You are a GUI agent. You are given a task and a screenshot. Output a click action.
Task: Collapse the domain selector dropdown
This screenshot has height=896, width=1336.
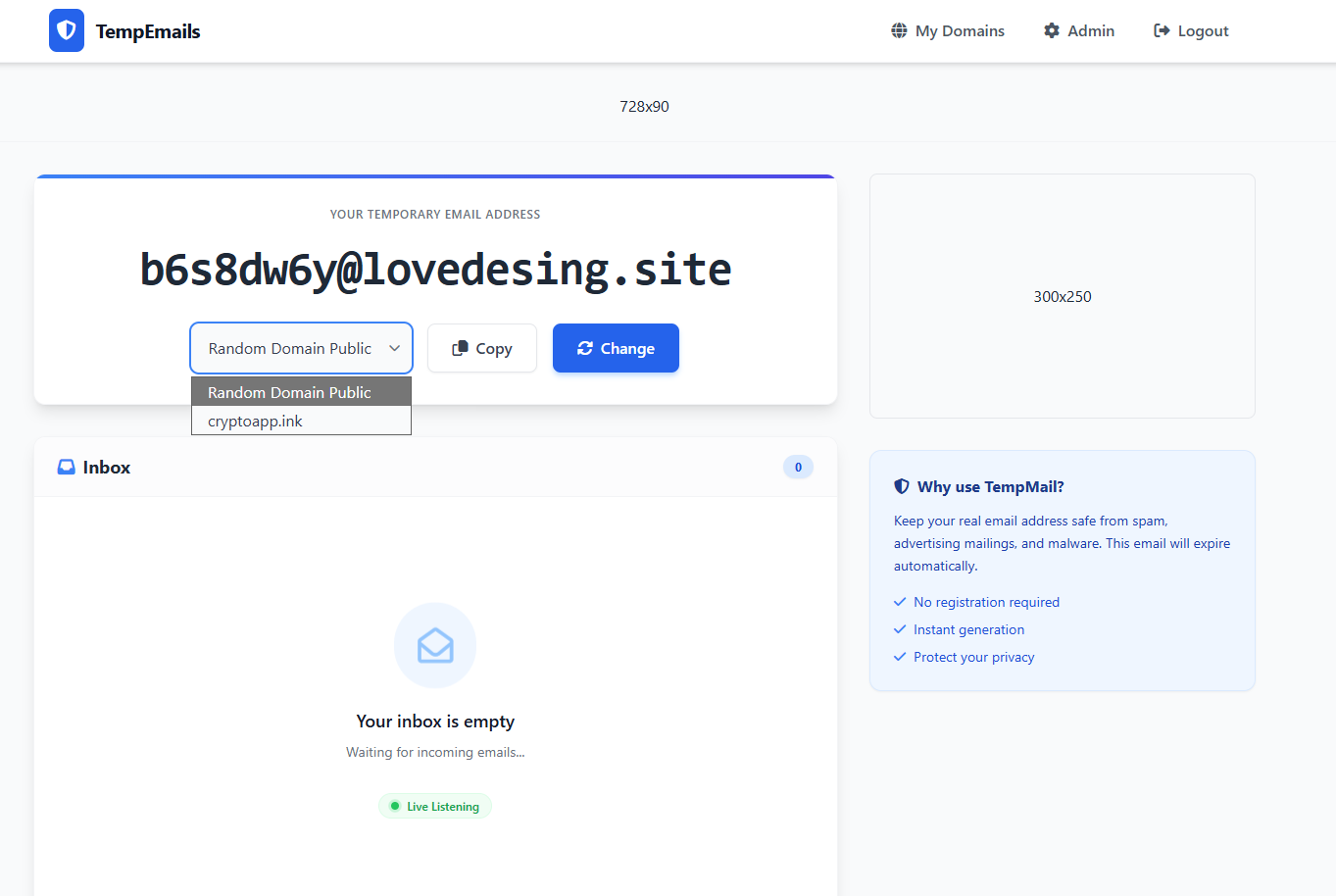click(301, 348)
